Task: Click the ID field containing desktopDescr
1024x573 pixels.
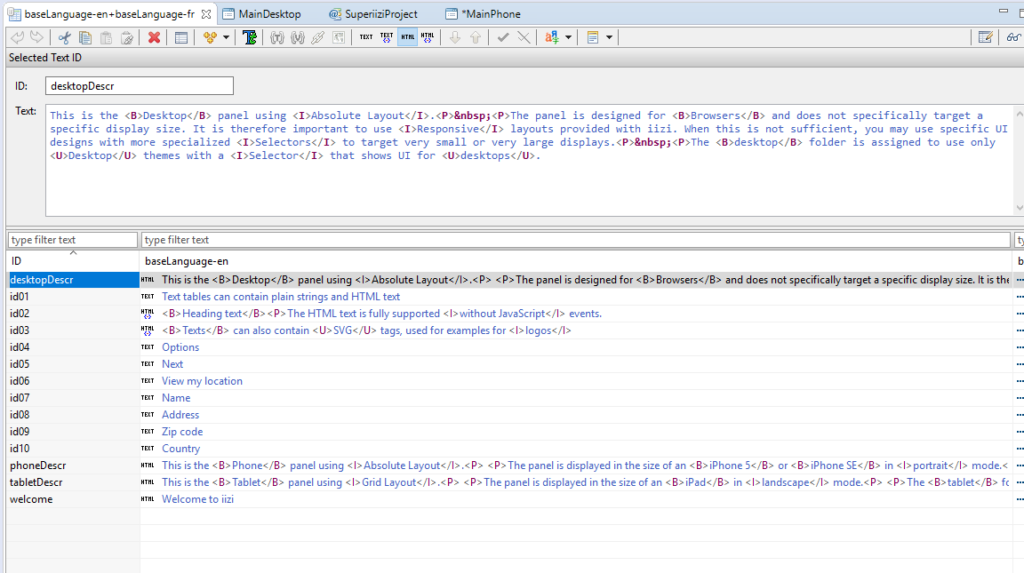Action: tap(139, 86)
